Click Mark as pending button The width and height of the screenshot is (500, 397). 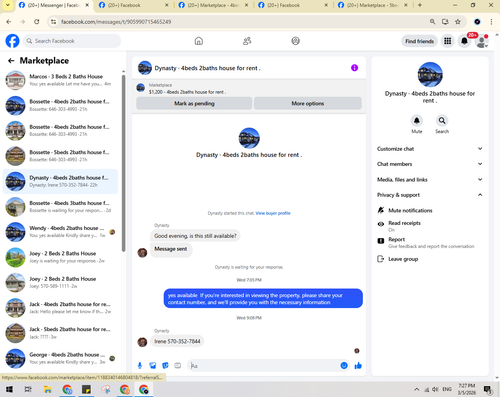[194, 103]
